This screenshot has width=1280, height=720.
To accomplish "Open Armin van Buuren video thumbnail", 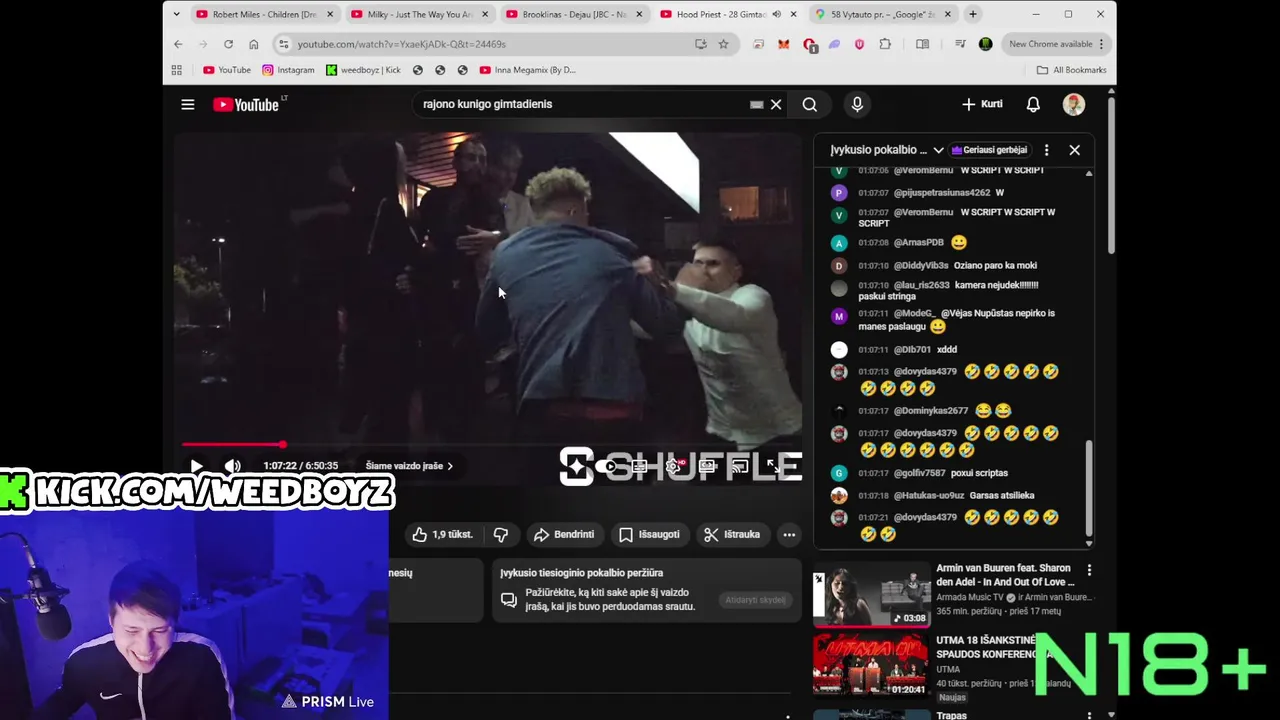I will click(x=871, y=594).
